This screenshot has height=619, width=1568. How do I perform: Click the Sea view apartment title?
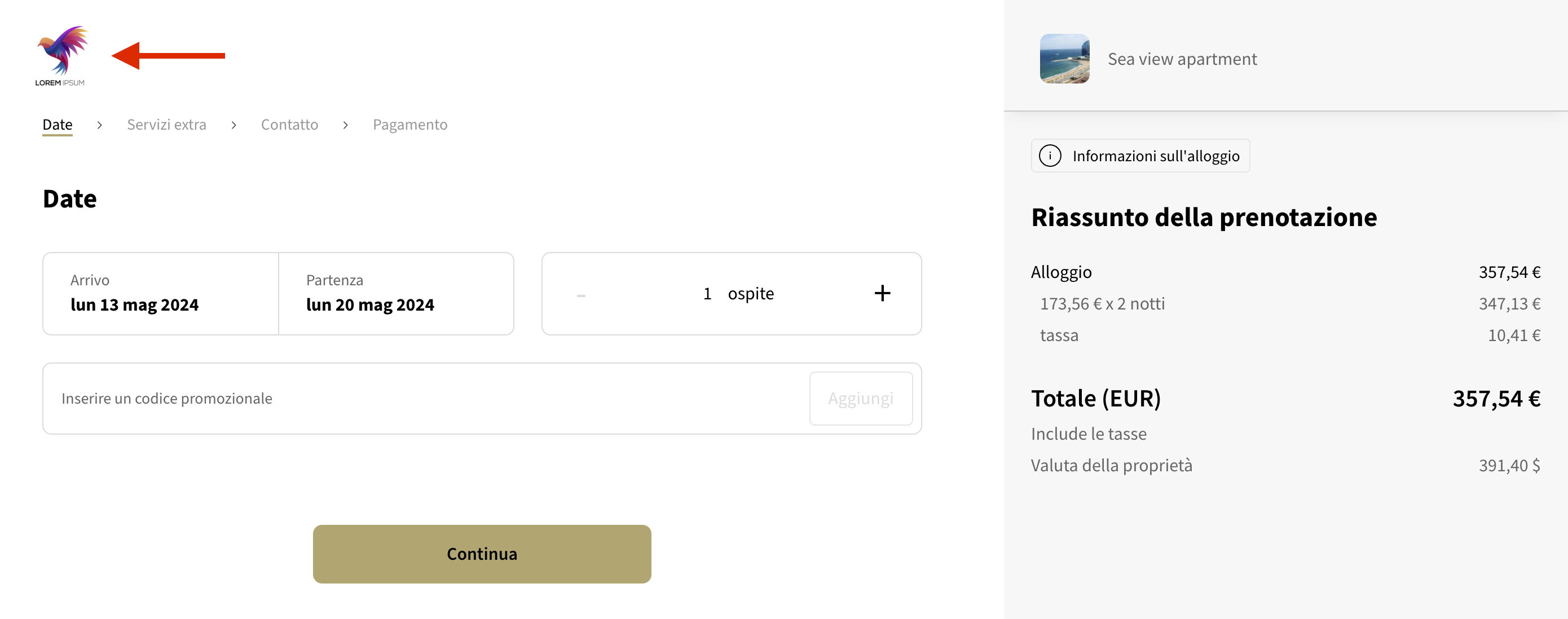click(1183, 59)
